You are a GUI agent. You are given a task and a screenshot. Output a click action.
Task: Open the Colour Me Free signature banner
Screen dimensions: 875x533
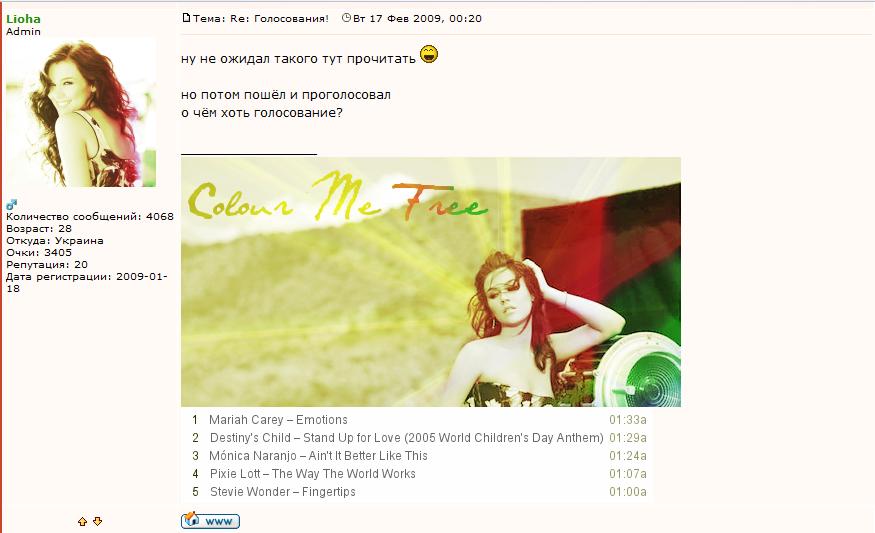431,282
